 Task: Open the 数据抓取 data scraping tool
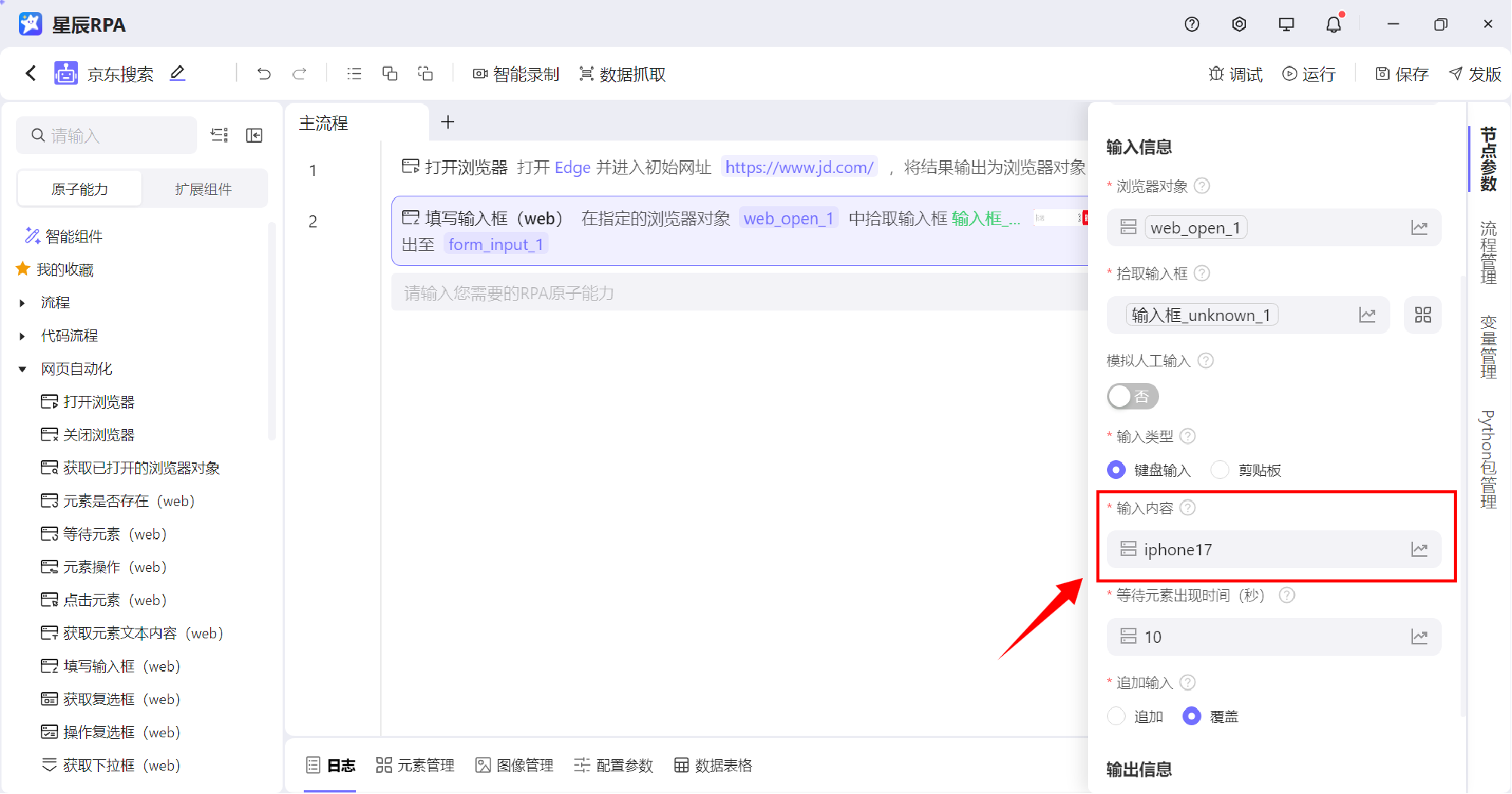pyautogui.click(x=621, y=73)
